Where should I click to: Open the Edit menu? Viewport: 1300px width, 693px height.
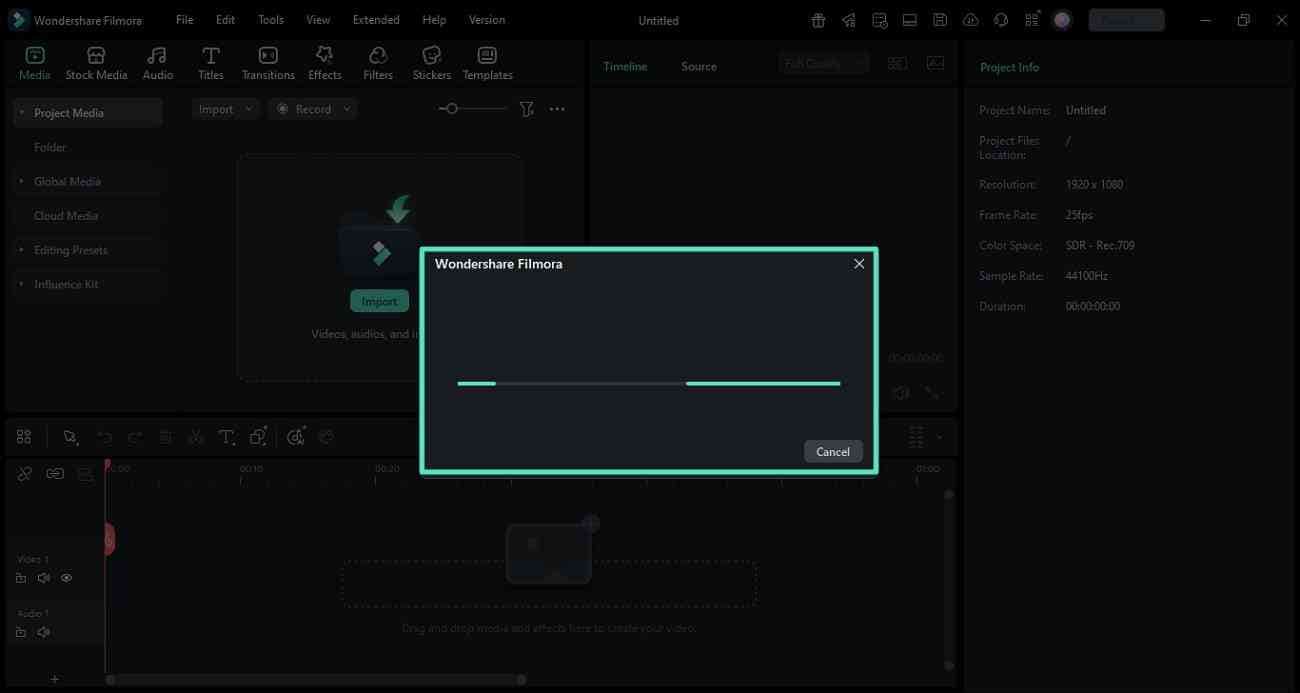tap(226, 20)
